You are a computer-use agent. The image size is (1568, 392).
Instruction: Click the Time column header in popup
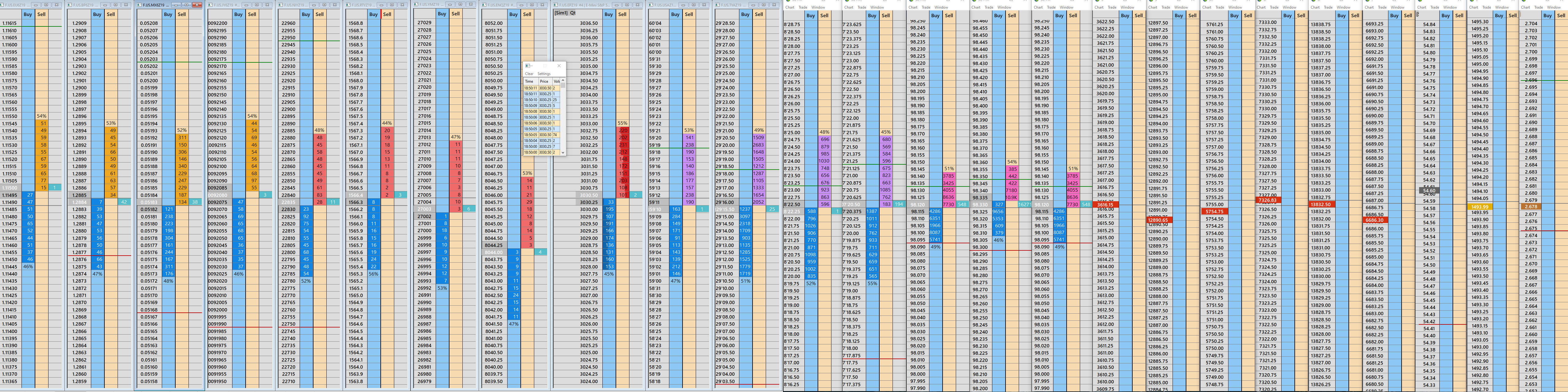point(529,82)
